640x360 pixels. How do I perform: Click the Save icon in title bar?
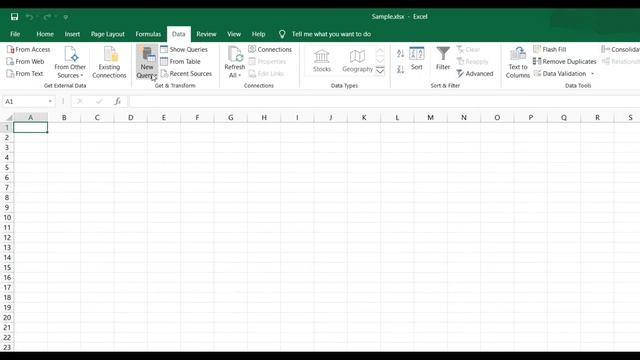tap(14, 17)
